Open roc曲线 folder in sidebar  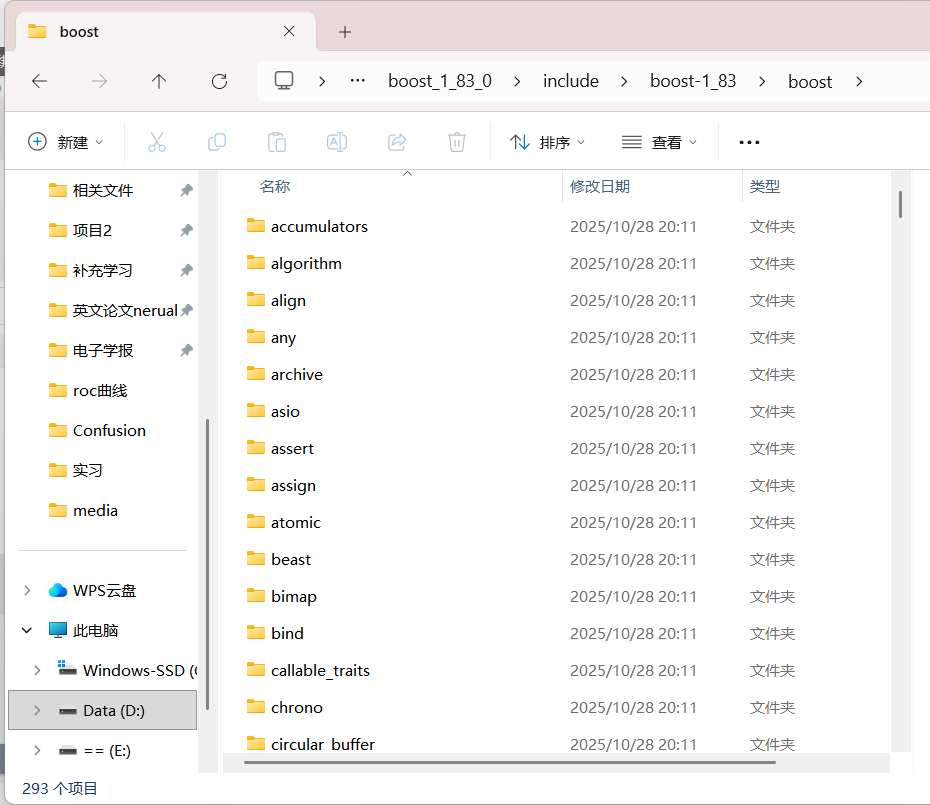point(89,390)
